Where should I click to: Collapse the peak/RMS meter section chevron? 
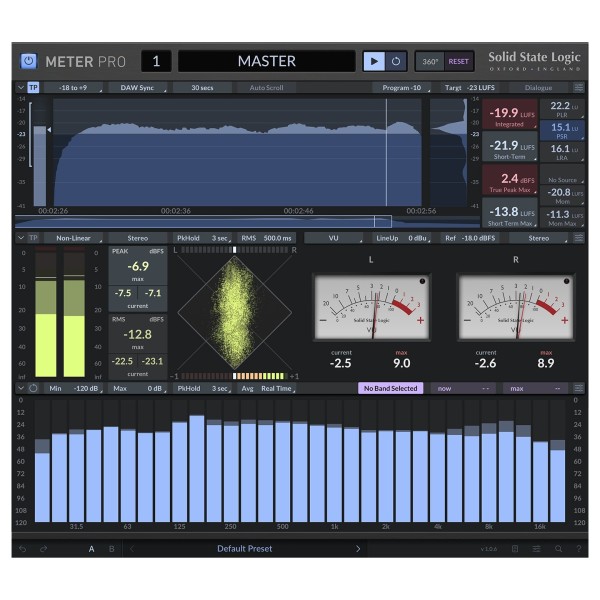(21, 238)
